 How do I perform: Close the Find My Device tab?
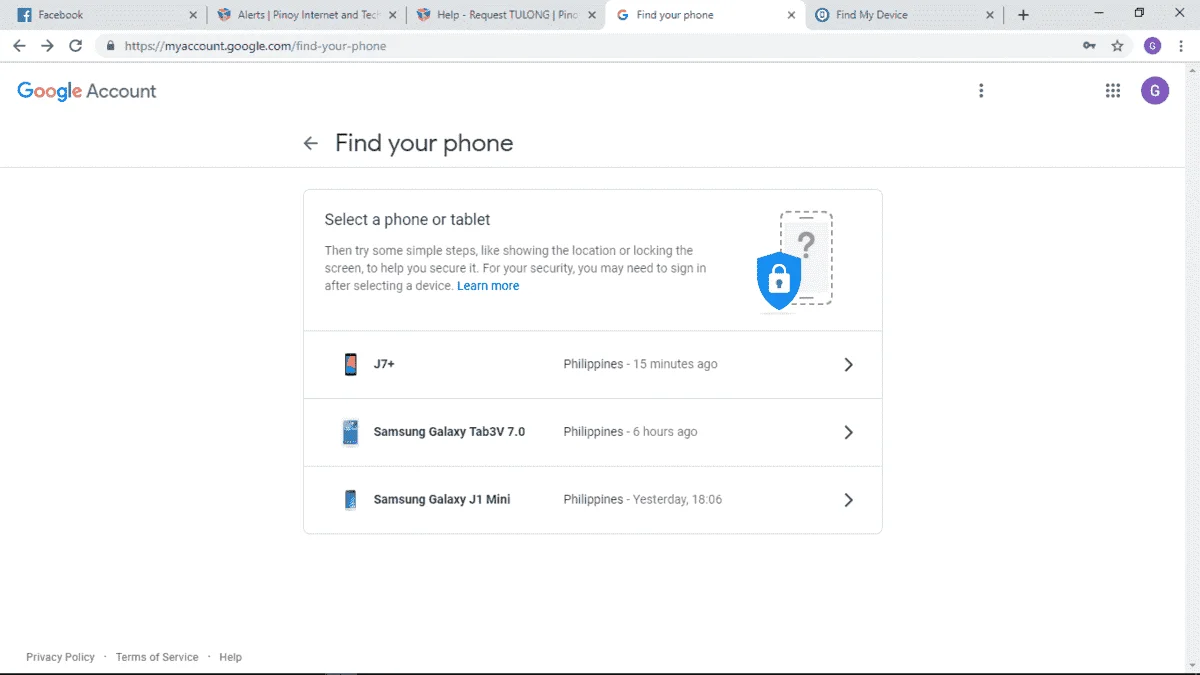click(990, 15)
